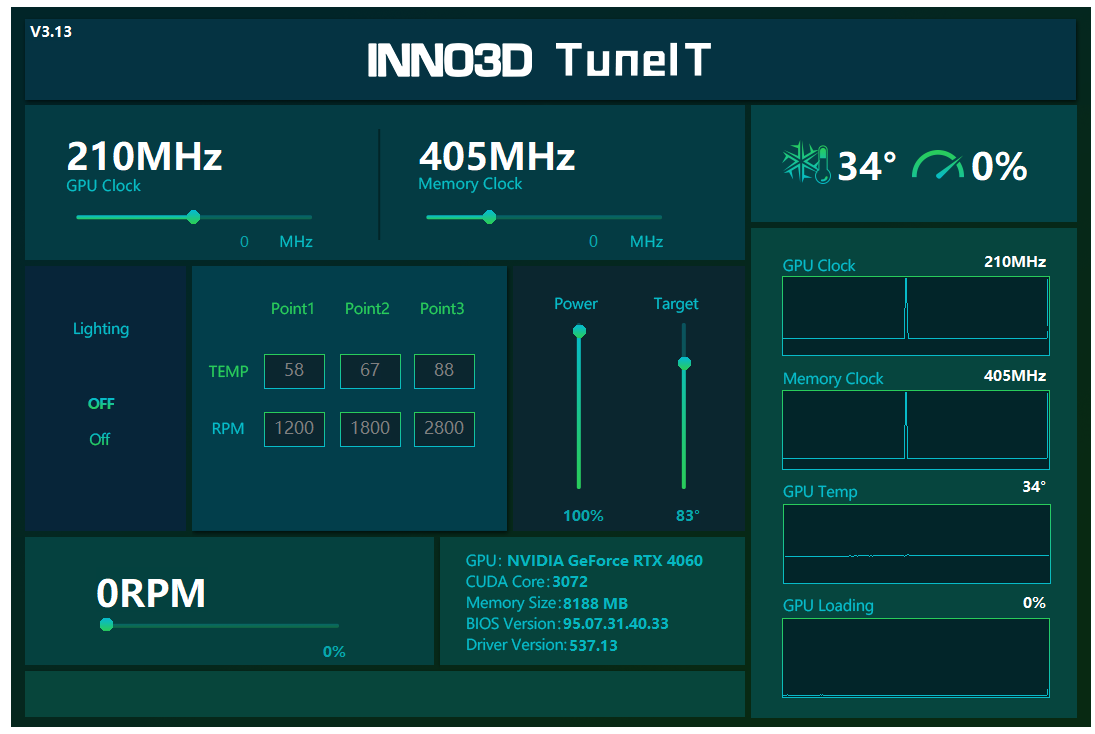Click the Driver Version 537.13 value
The height and width of the screenshot is (734, 1095).
coord(593,645)
